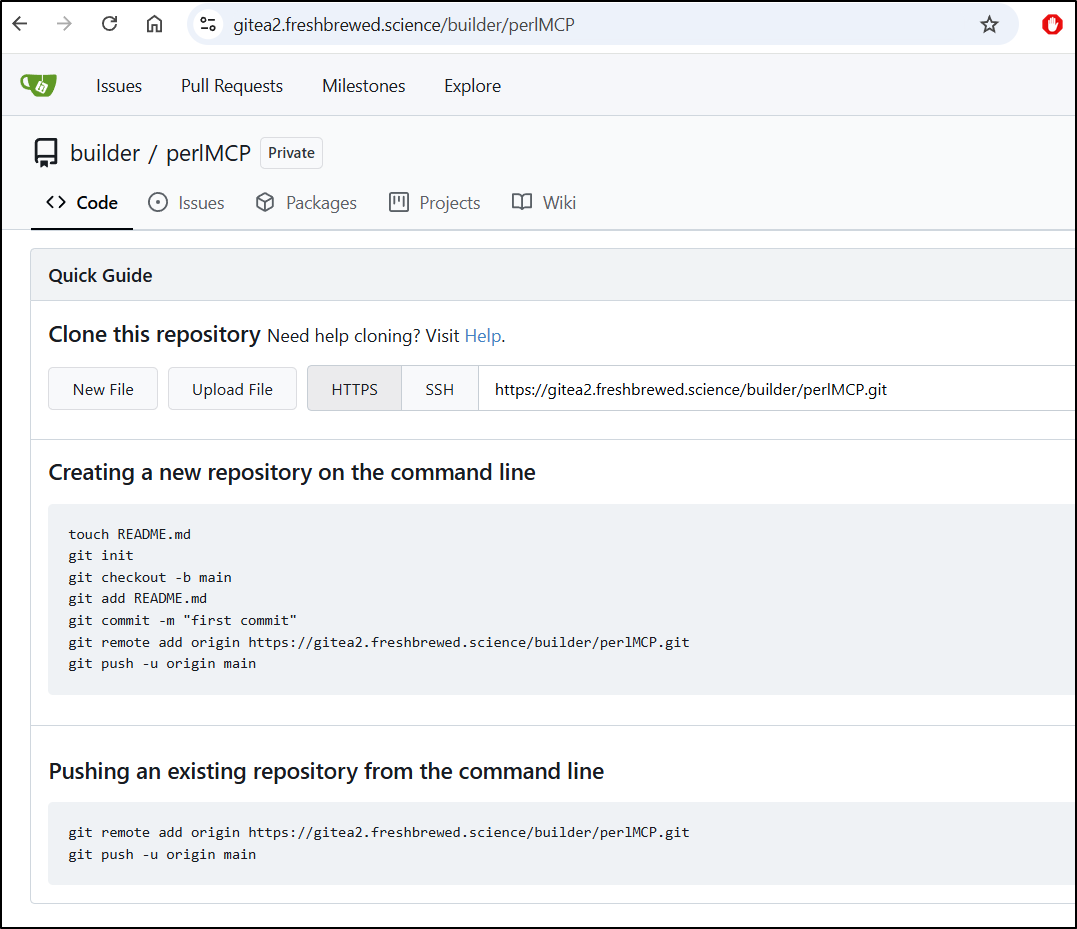Image resolution: width=1077 pixels, height=929 pixels.
Task: Click 'git push -u origin main' in existing-repository block
Action: 162,855
